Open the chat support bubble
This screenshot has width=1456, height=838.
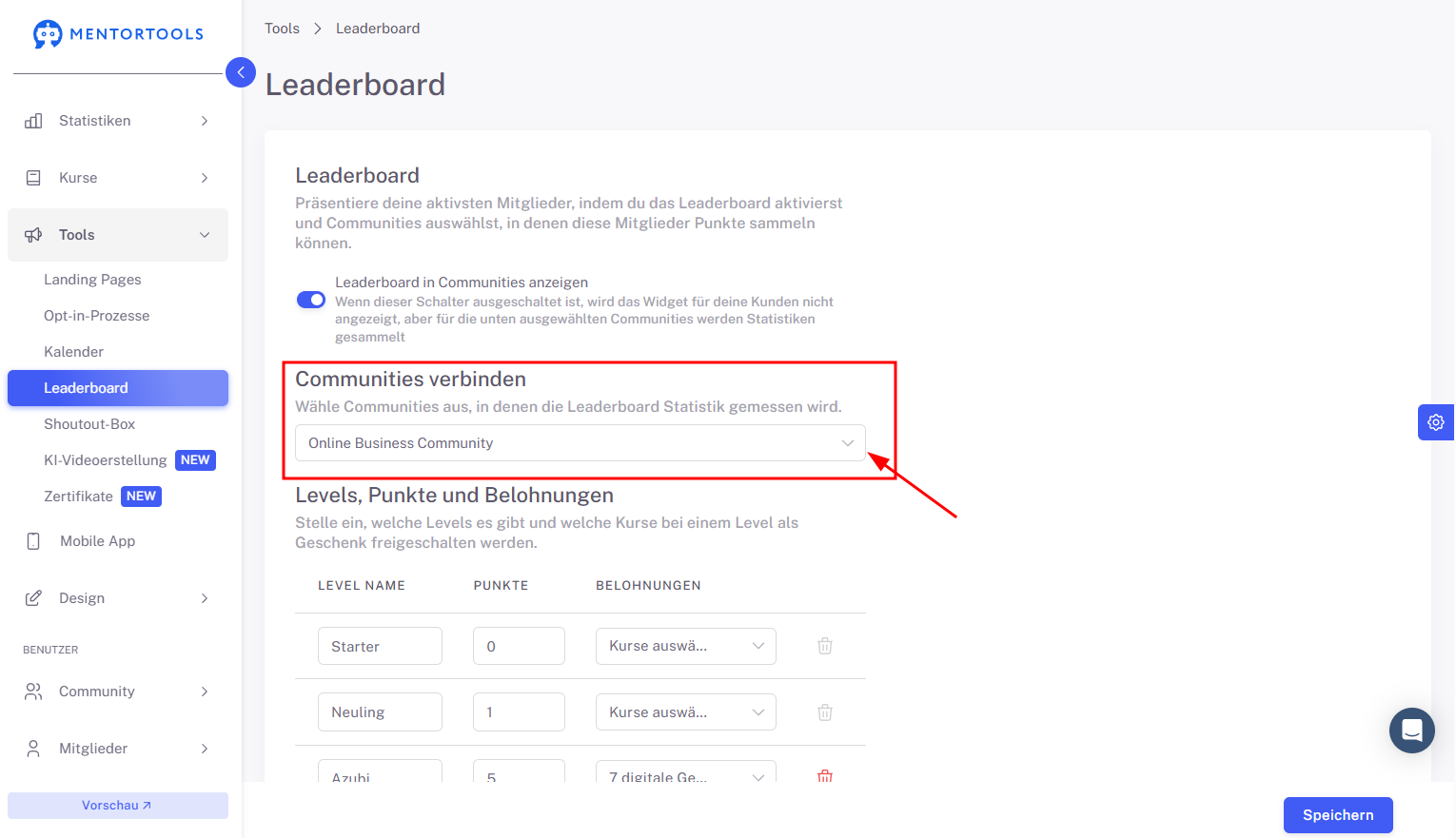1412,731
